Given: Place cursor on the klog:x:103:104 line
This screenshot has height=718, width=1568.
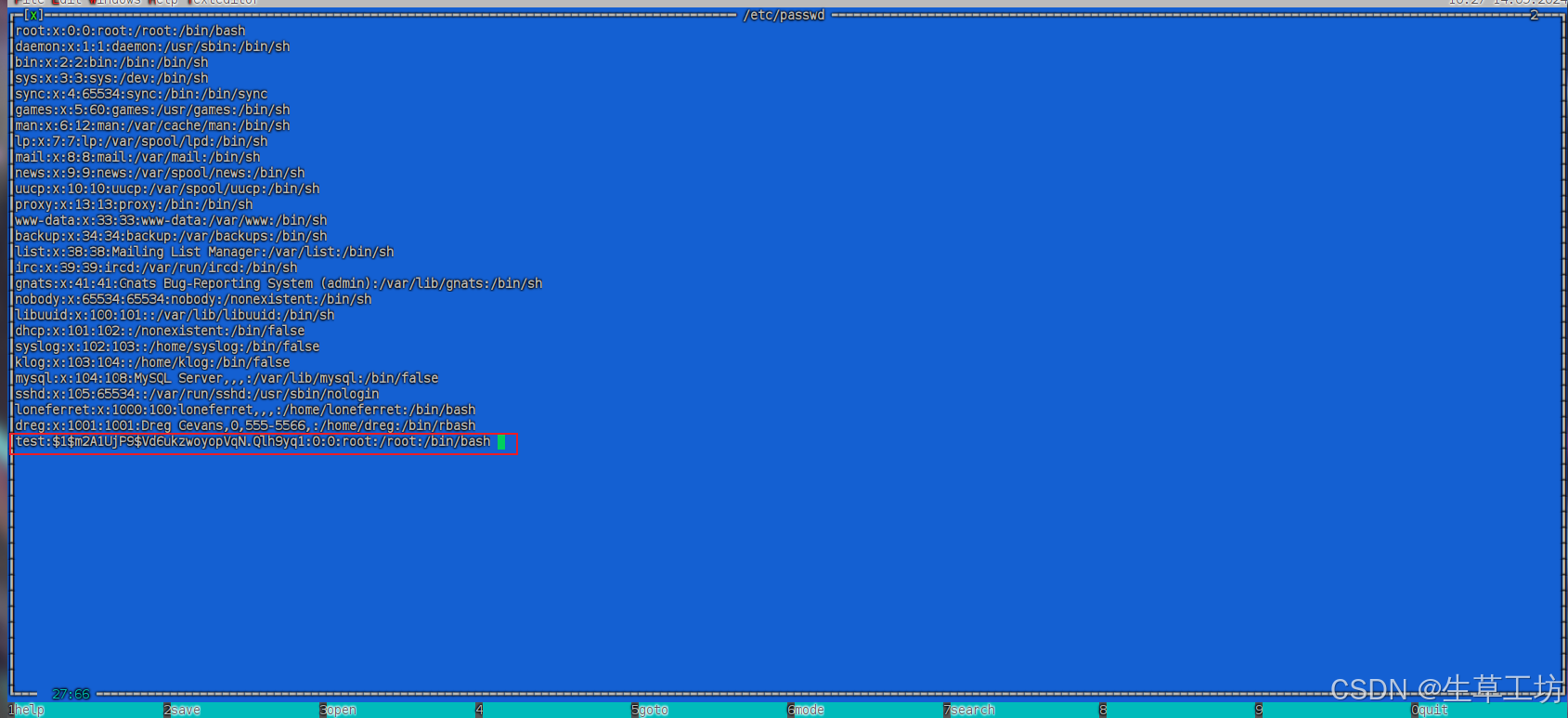Looking at the screenshot, I should (152, 362).
